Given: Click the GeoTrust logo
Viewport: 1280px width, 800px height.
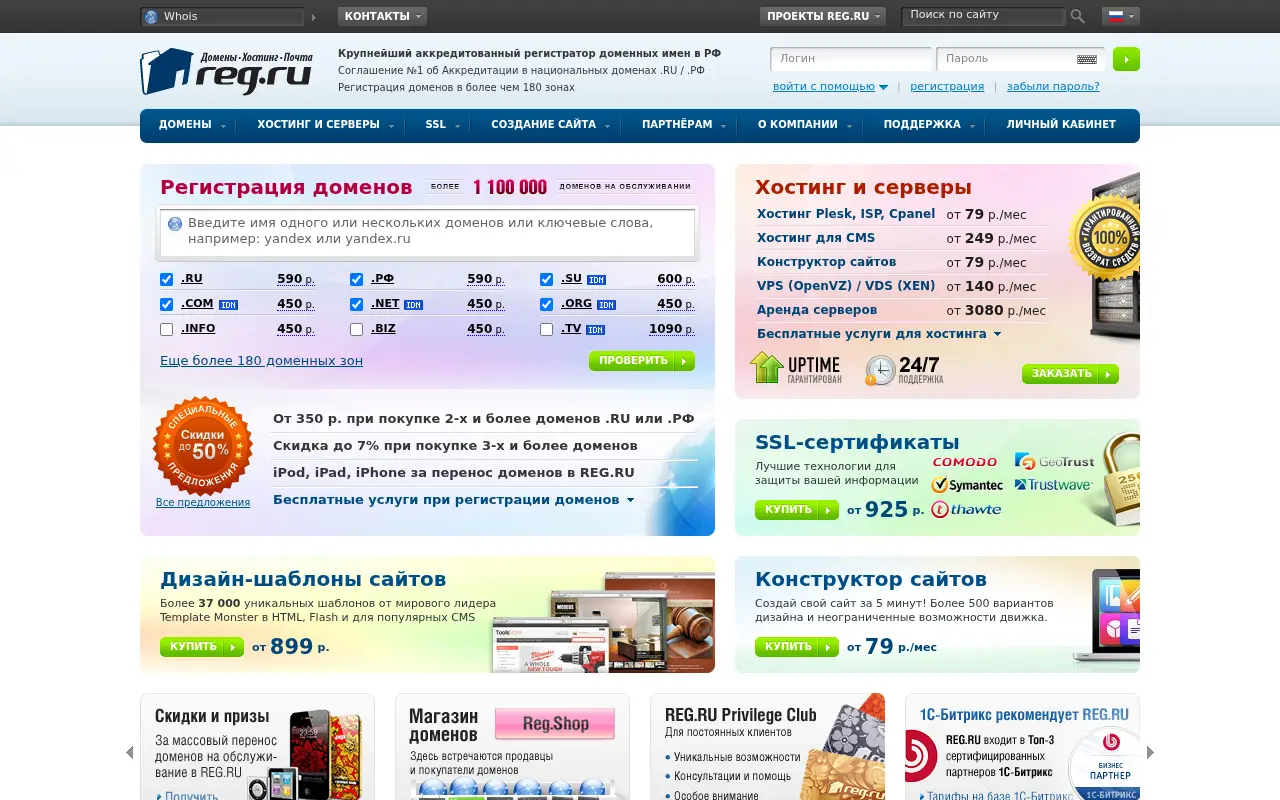Looking at the screenshot, I should 1054,461.
